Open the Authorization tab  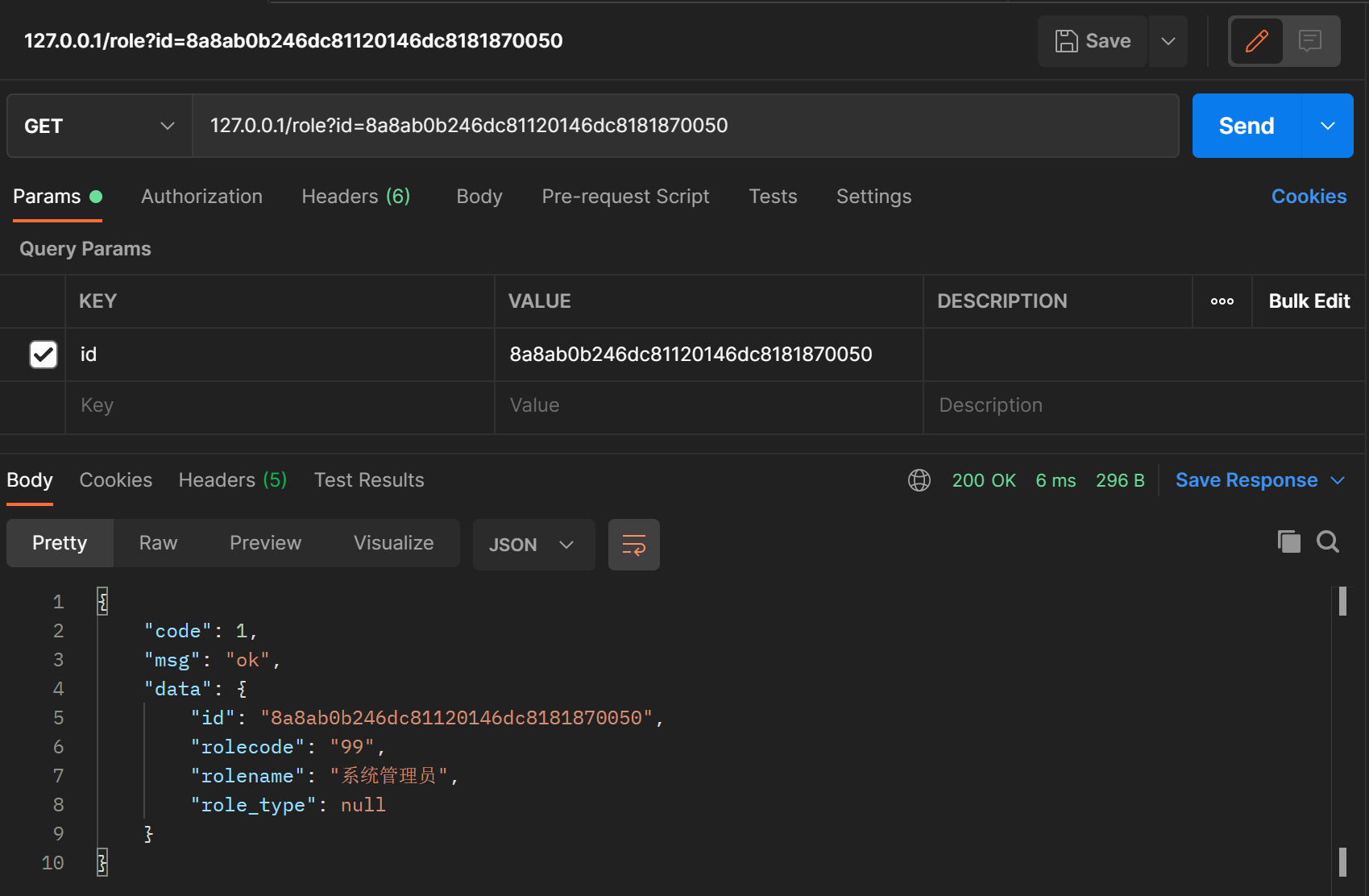[x=201, y=197]
